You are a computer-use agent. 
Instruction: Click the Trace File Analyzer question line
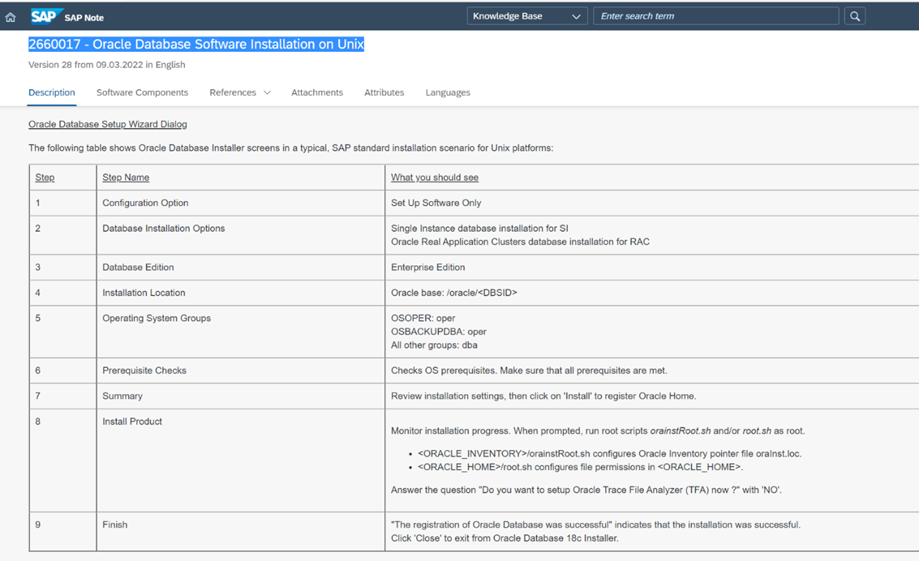pyautogui.click(x=586, y=490)
